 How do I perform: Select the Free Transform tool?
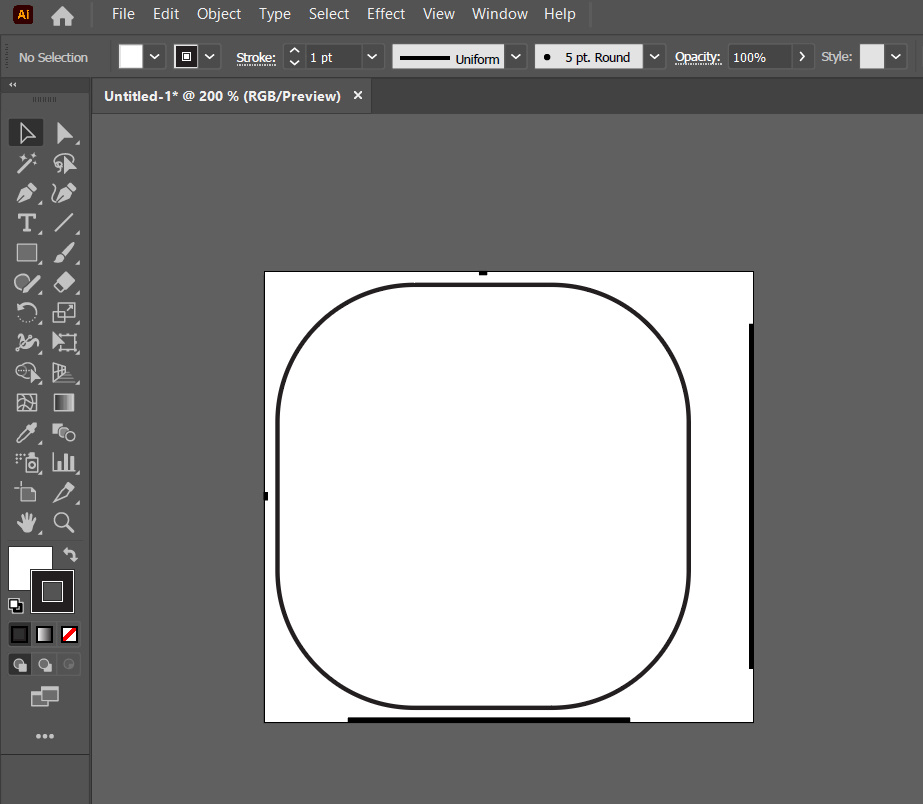(x=64, y=343)
